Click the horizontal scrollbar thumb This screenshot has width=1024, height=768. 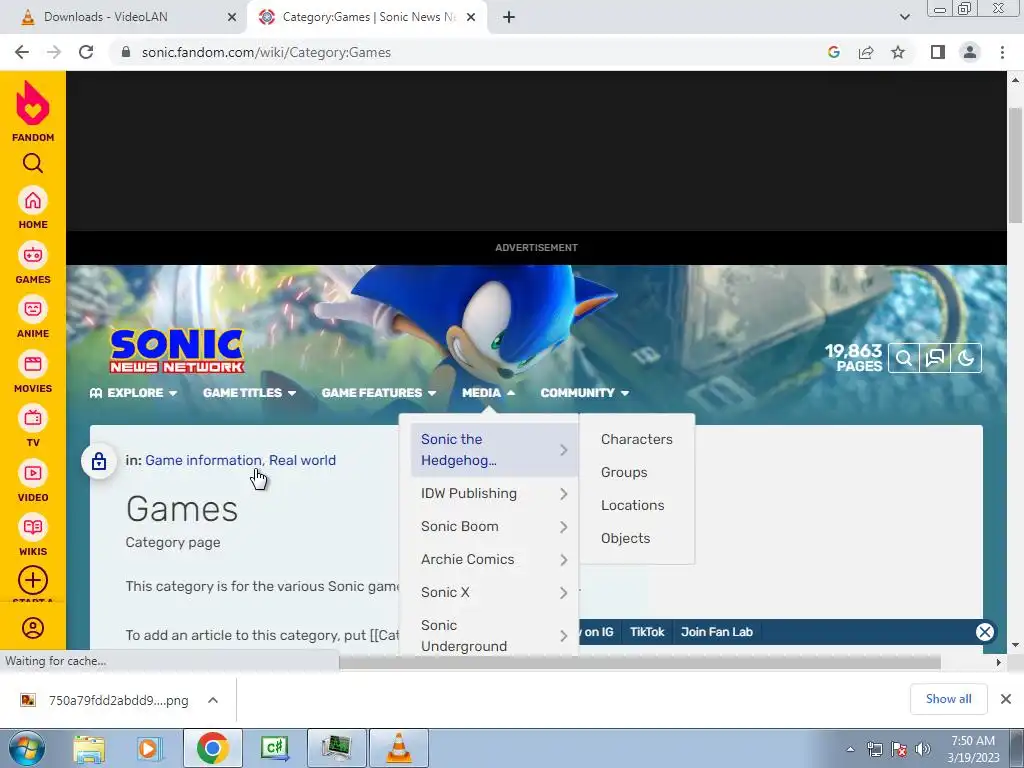pyautogui.click(x=640, y=662)
